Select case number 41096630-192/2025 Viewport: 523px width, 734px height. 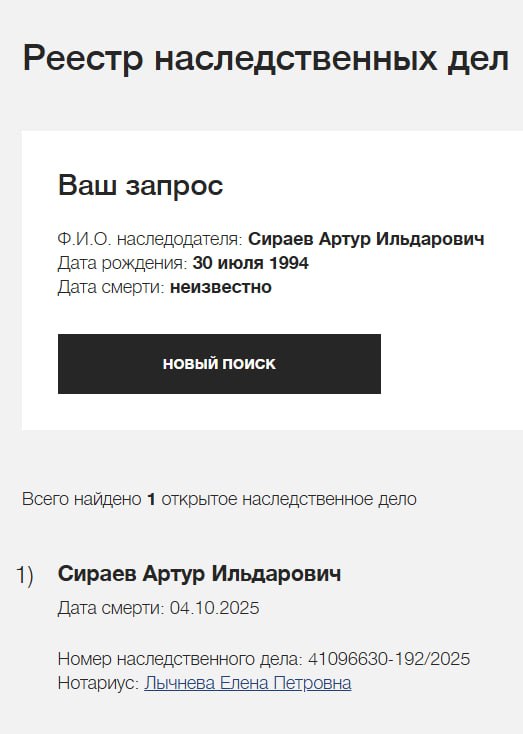click(389, 659)
